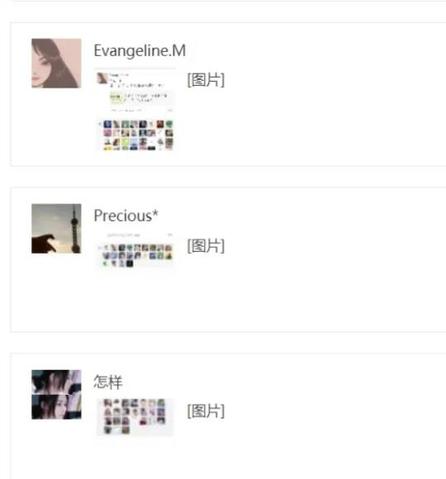The width and height of the screenshot is (446, 479).
Task: Click small avatar inside Evangeline.M's screenshot thumbnail
Action: (x=102, y=78)
